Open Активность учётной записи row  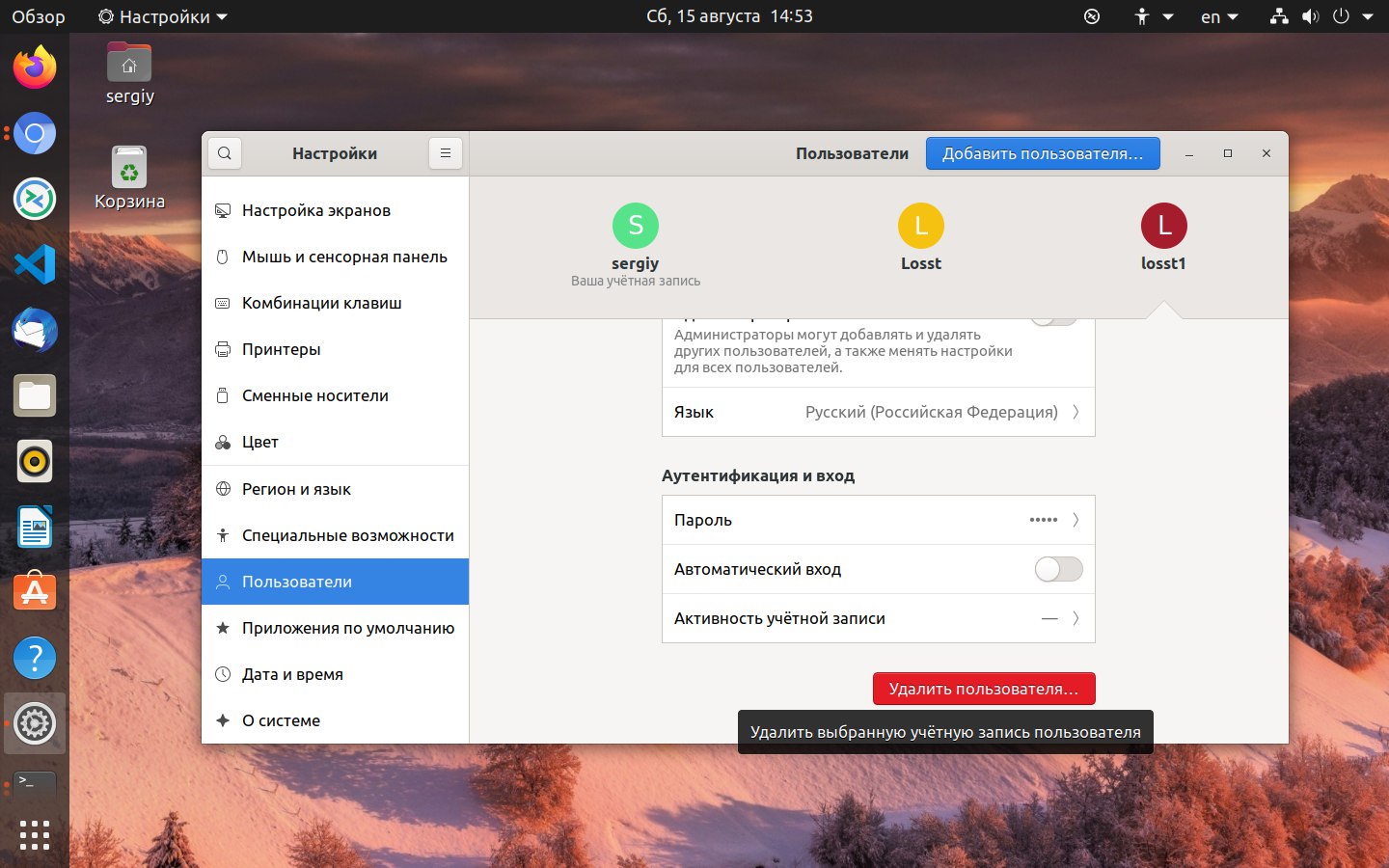[x=879, y=618]
